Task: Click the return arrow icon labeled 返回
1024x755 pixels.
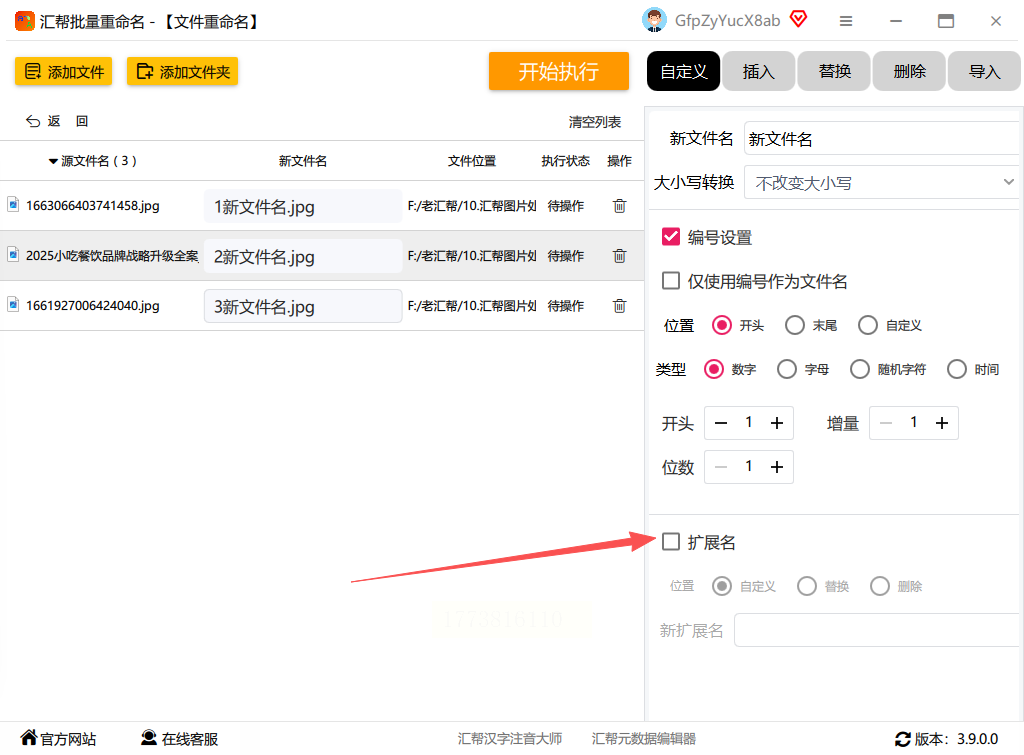Action: coord(34,121)
